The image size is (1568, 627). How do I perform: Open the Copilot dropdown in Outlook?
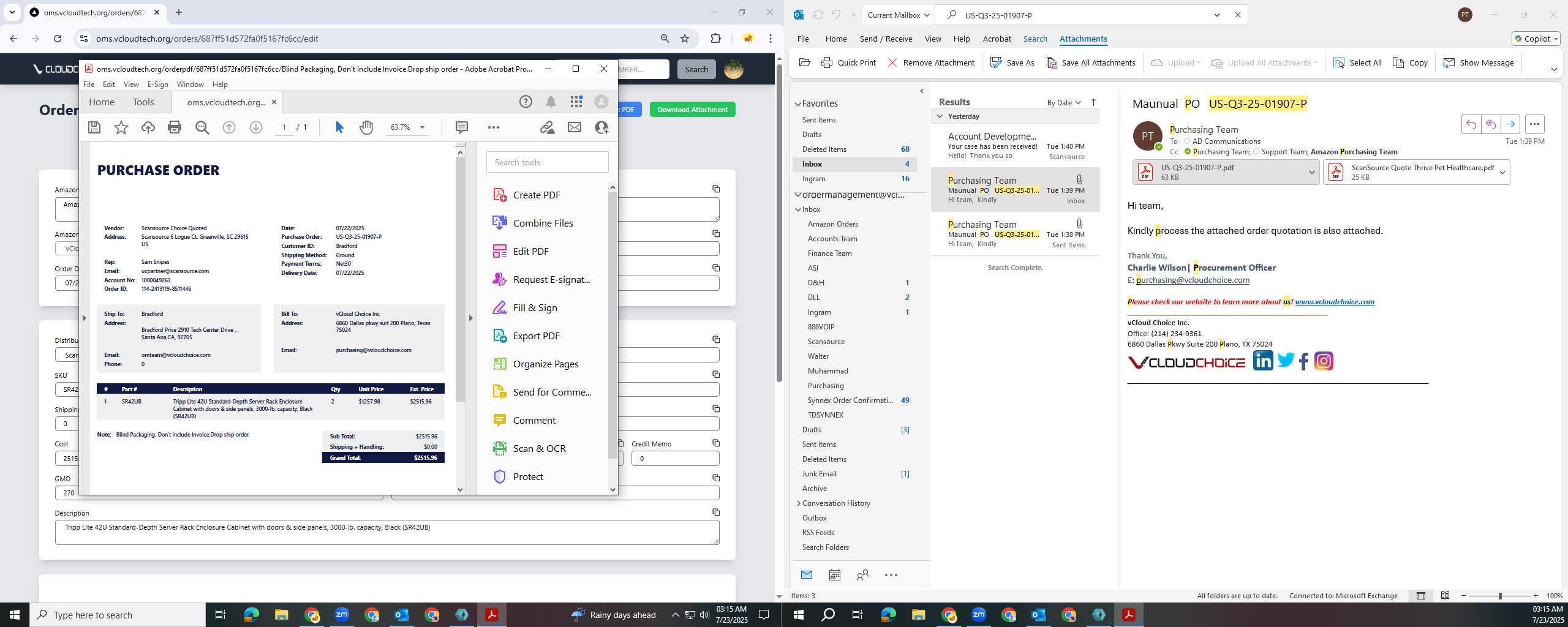pos(1536,39)
